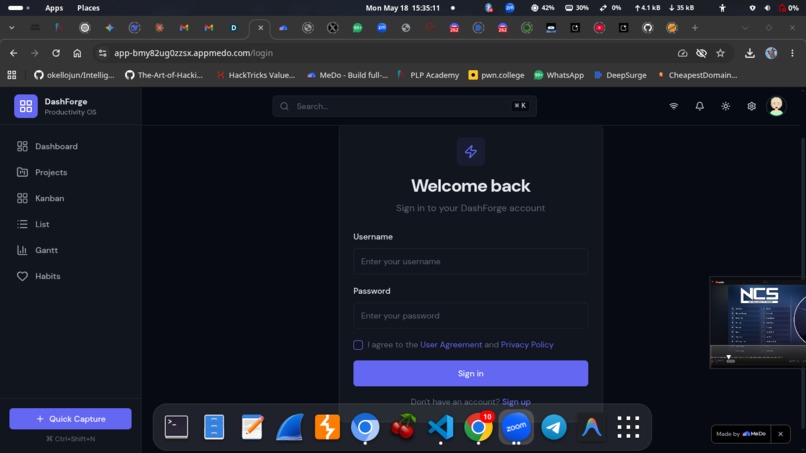
Task: Bookmark this page with star icon
Action: tap(720, 53)
